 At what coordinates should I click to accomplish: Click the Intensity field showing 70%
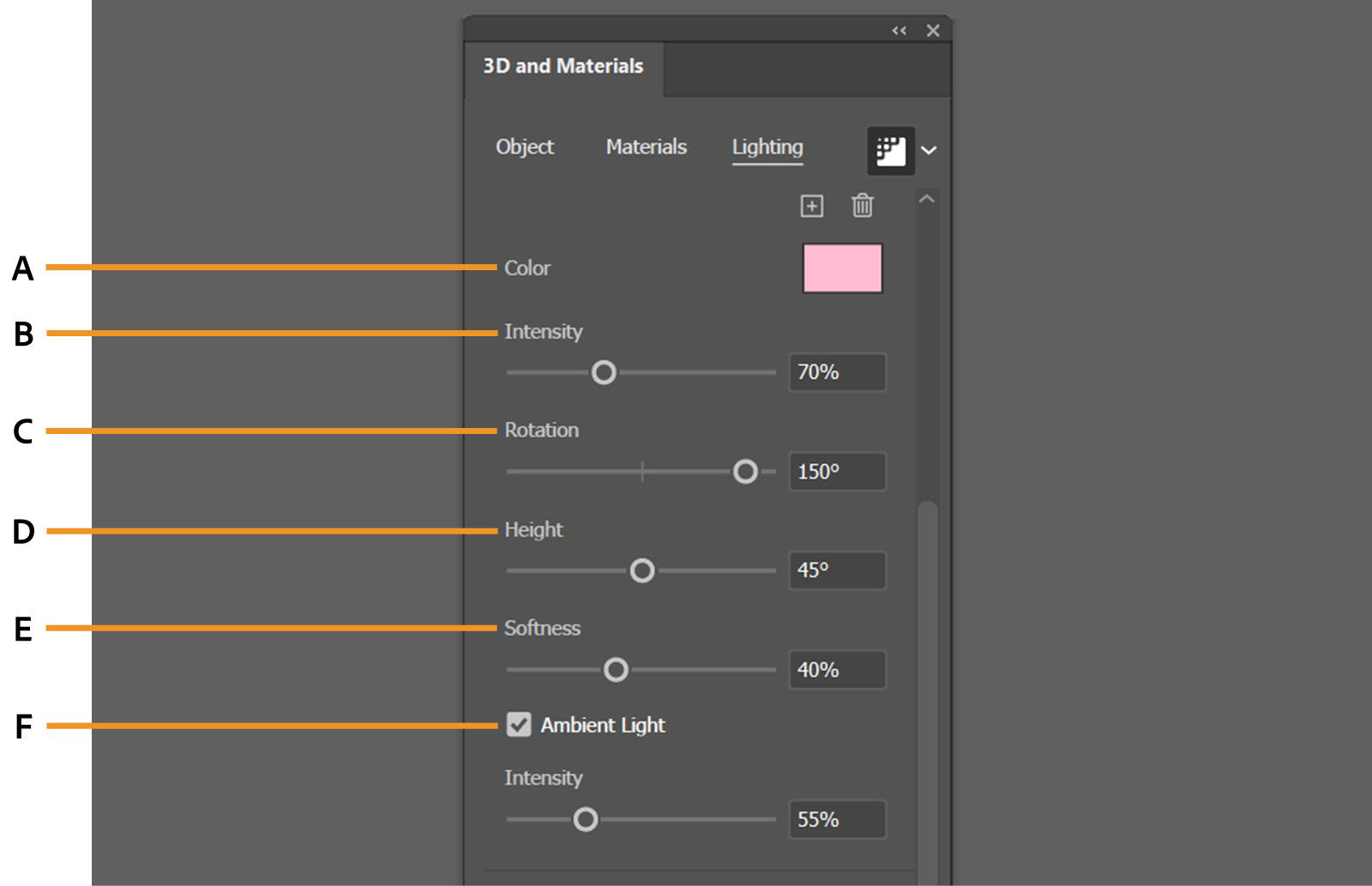click(837, 371)
